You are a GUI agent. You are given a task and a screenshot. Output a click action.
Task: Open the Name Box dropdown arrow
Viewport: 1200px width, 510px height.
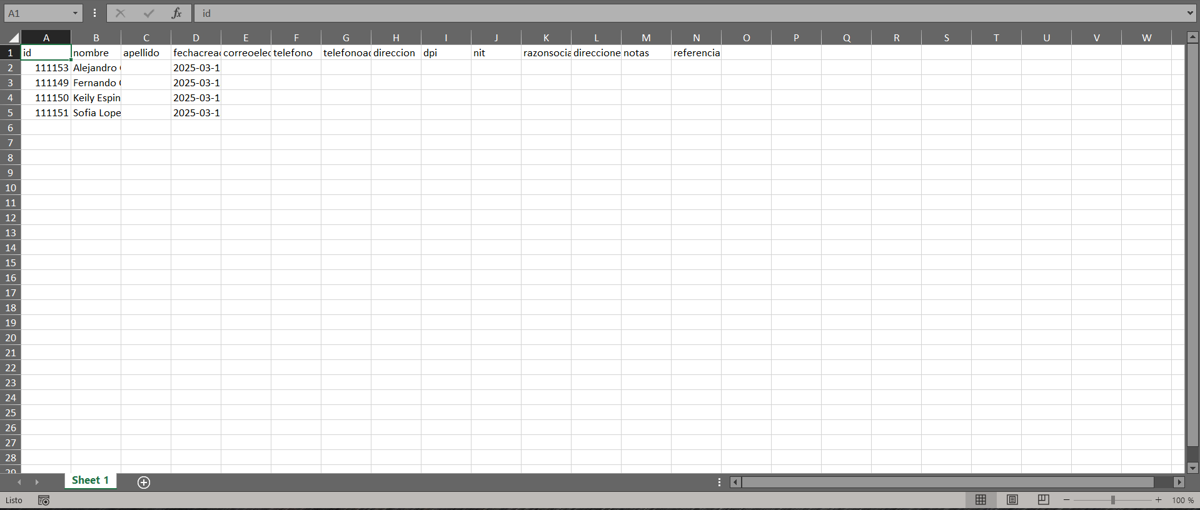(77, 14)
